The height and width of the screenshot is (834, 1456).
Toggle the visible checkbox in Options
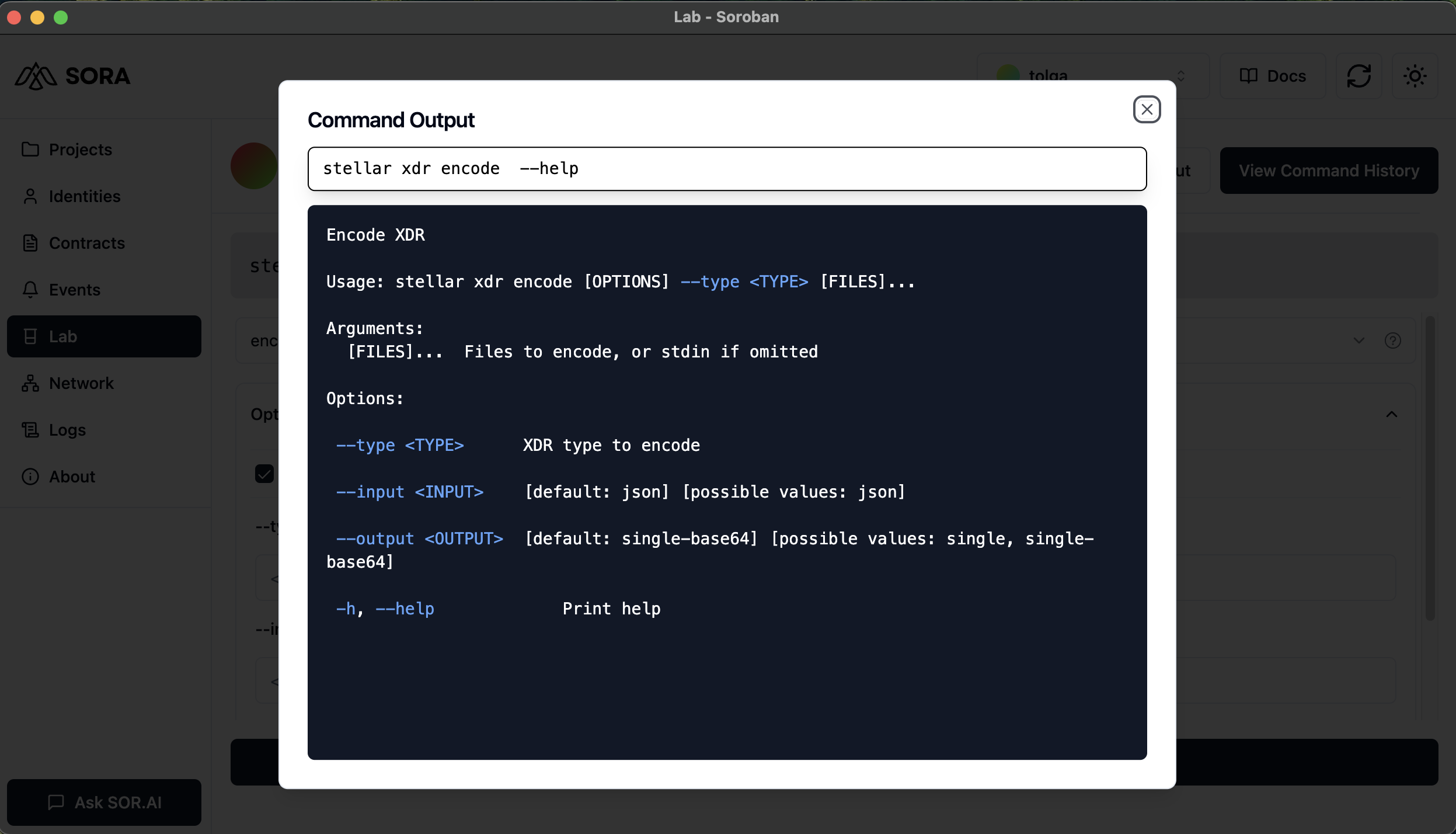pyautogui.click(x=264, y=473)
